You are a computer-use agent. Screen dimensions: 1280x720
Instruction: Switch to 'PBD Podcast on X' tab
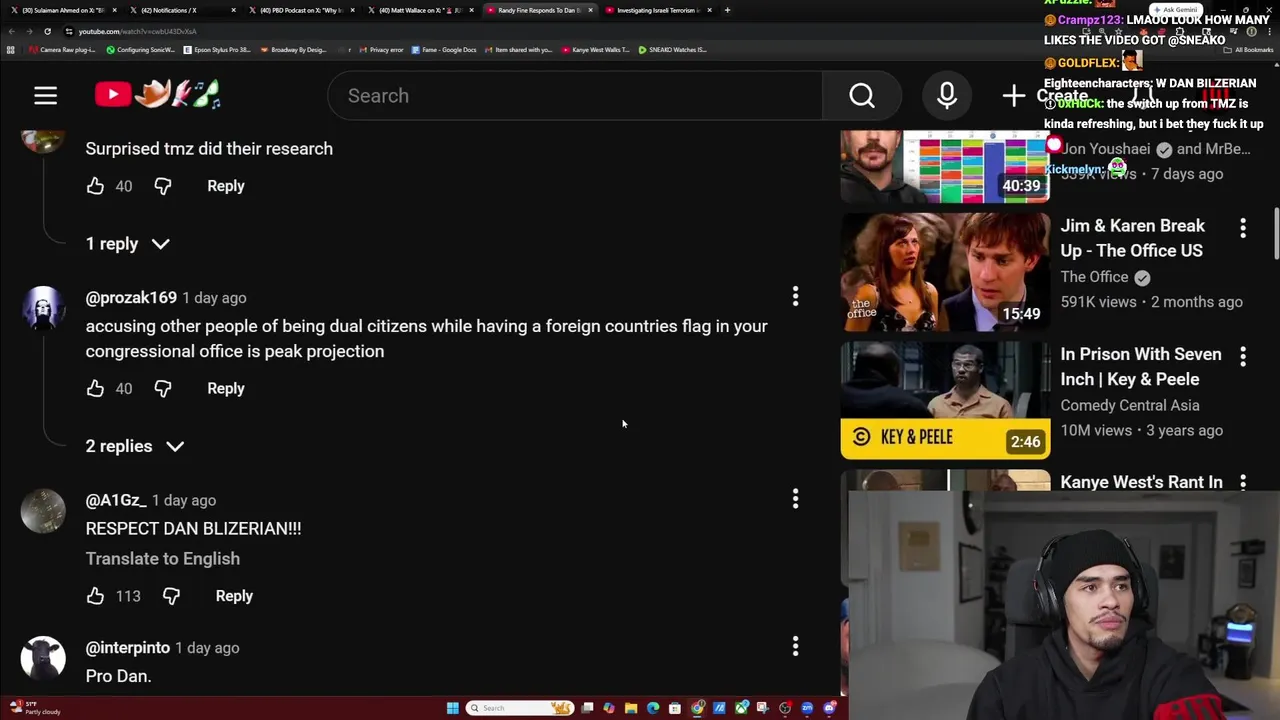tap(301, 10)
